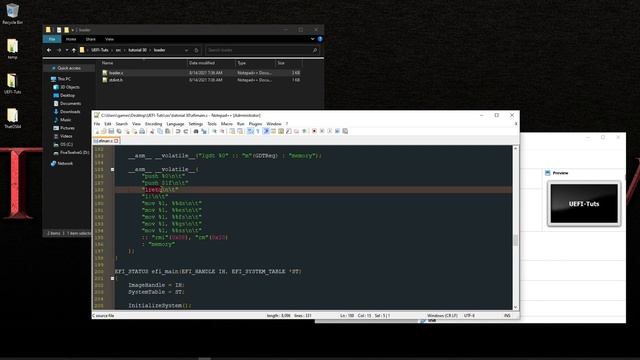This screenshot has height=360, width=640.
Task: Open the Notepad++ File menu
Action: [97, 124]
